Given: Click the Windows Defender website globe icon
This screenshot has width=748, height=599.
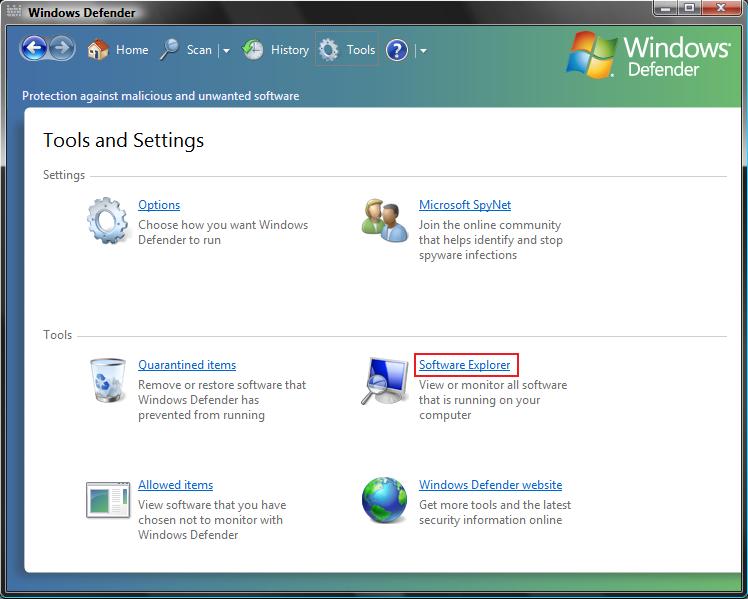Looking at the screenshot, I should [384, 500].
